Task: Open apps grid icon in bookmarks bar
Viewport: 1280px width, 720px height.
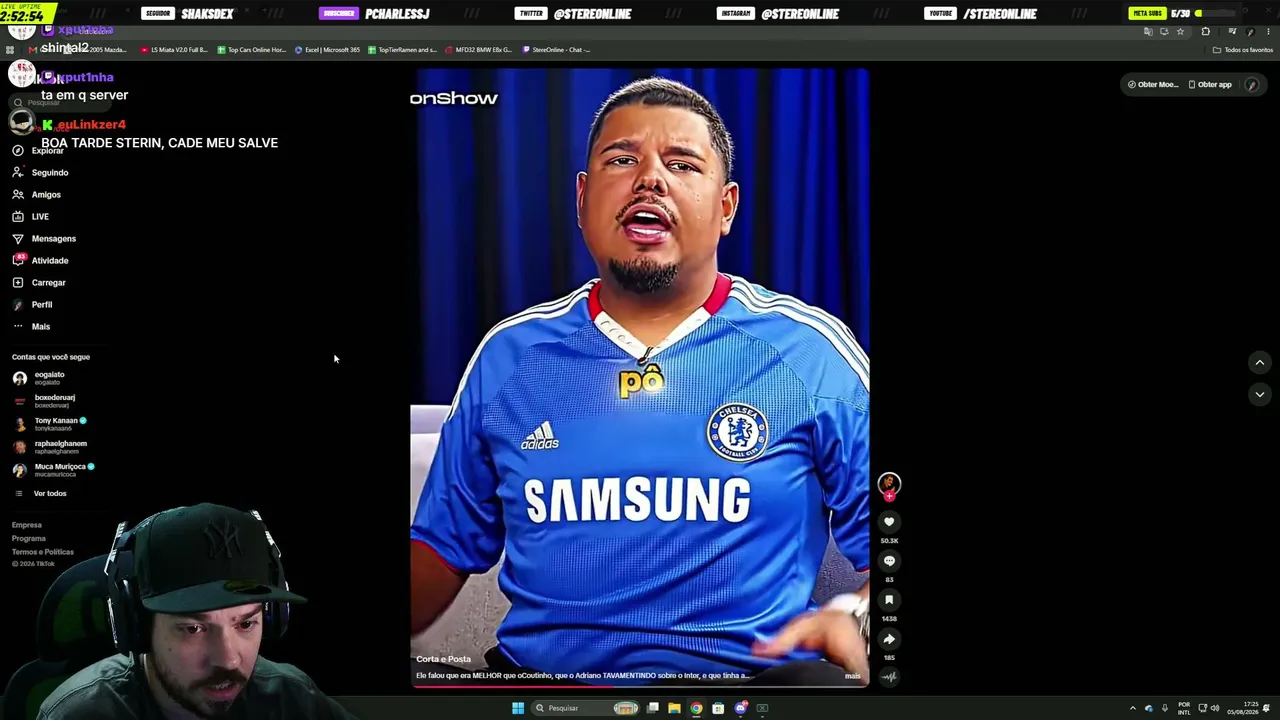Action: 10,50
